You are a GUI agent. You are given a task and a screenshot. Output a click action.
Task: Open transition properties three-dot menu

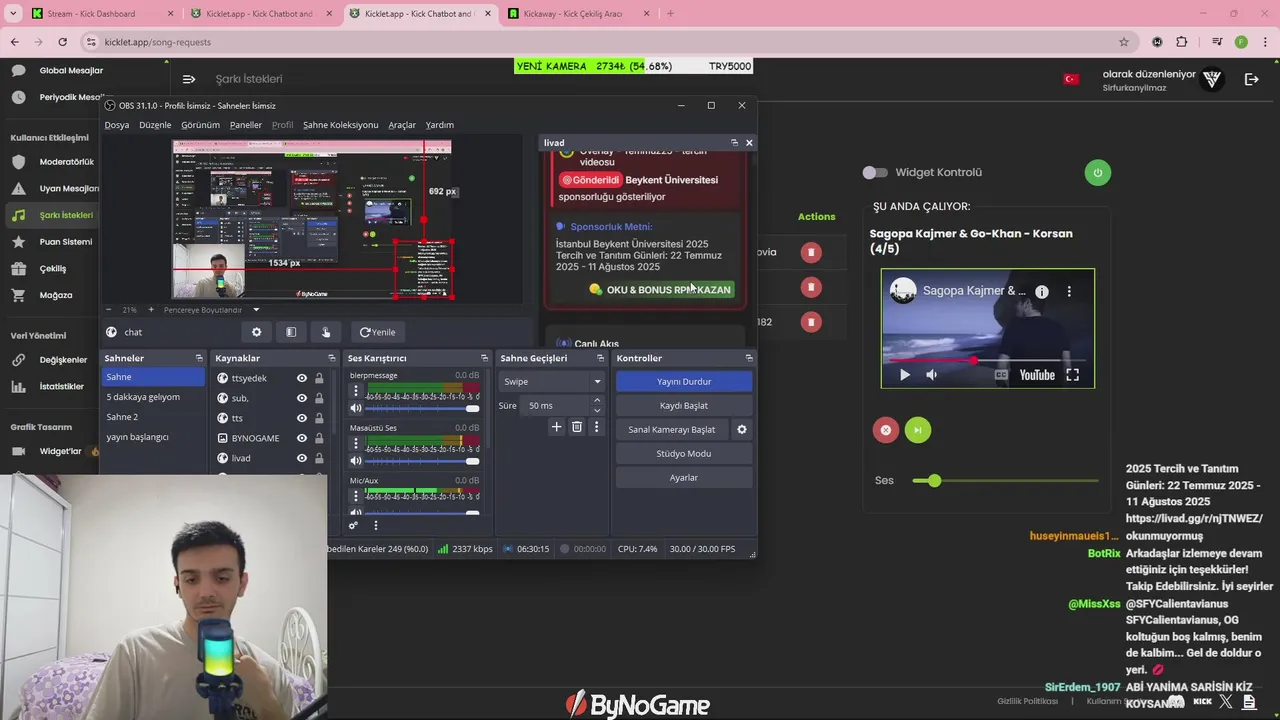click(x=597, y=427)
